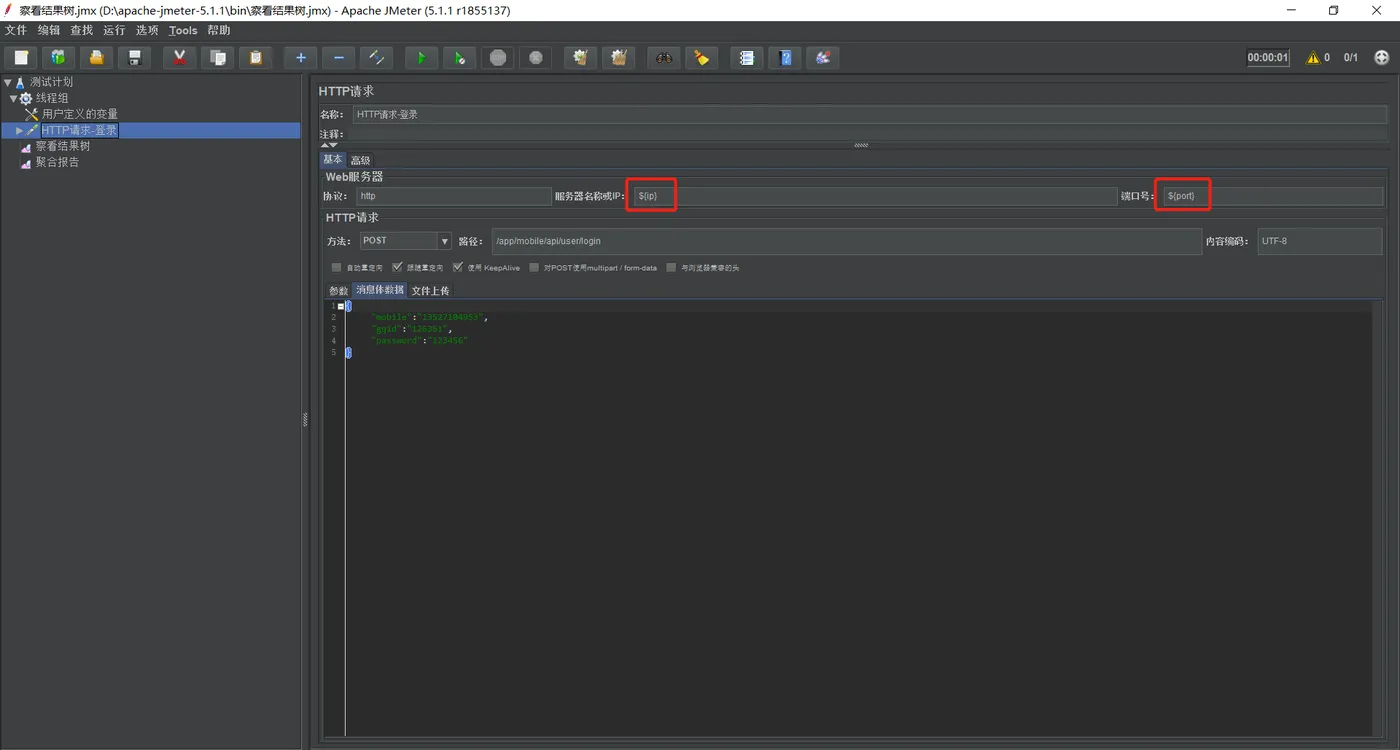The image size is (1400, 750).
Task: Click the 名称 field containing HTTP请求-登录
Action: click(869, 115)
